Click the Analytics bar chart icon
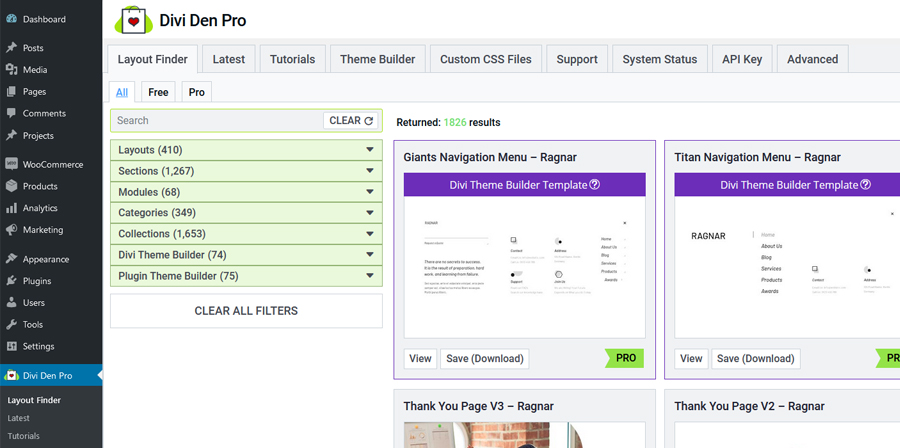Viewport: 900px width, 448px height. (x=11, y=208)
